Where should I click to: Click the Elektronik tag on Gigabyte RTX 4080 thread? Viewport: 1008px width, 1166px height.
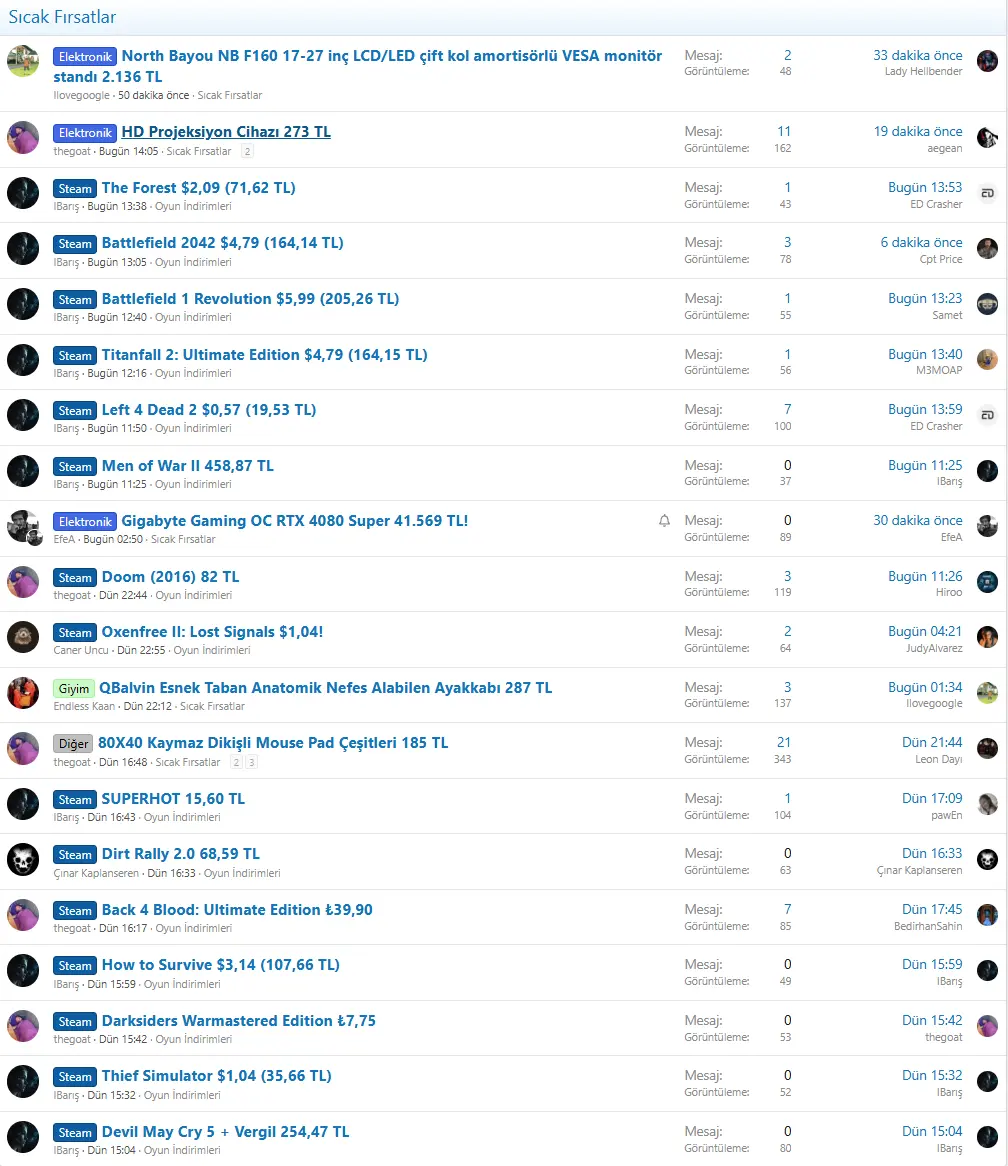point(85,521)
